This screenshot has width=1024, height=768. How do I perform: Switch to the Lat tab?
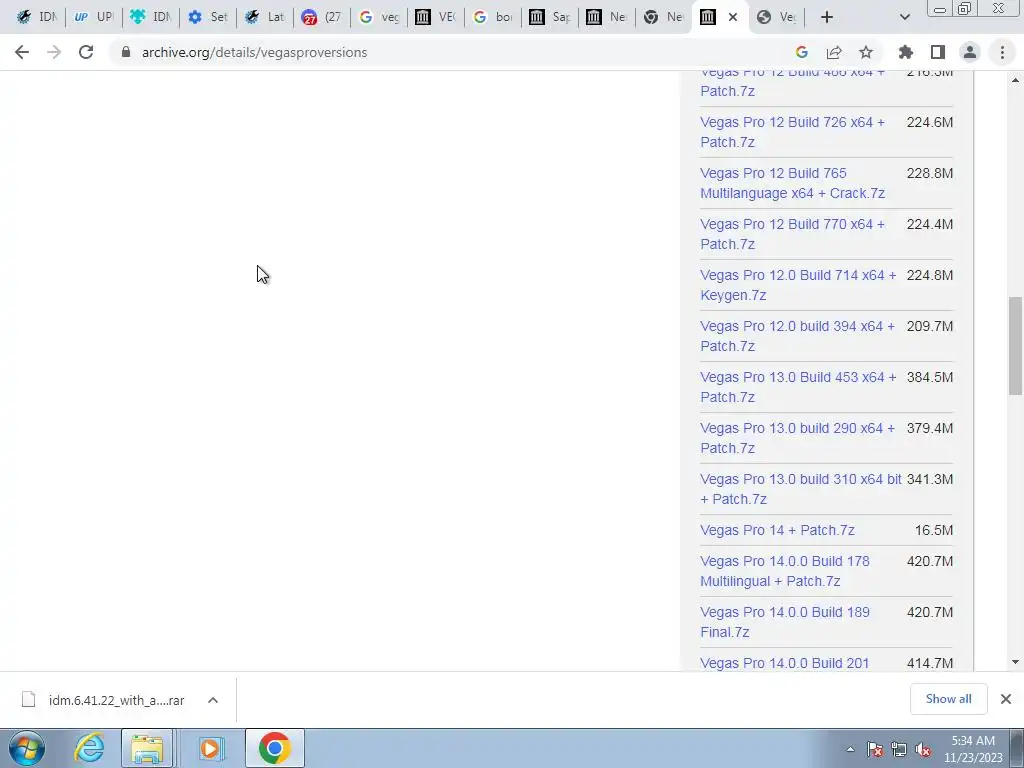[x=264, y=17]
